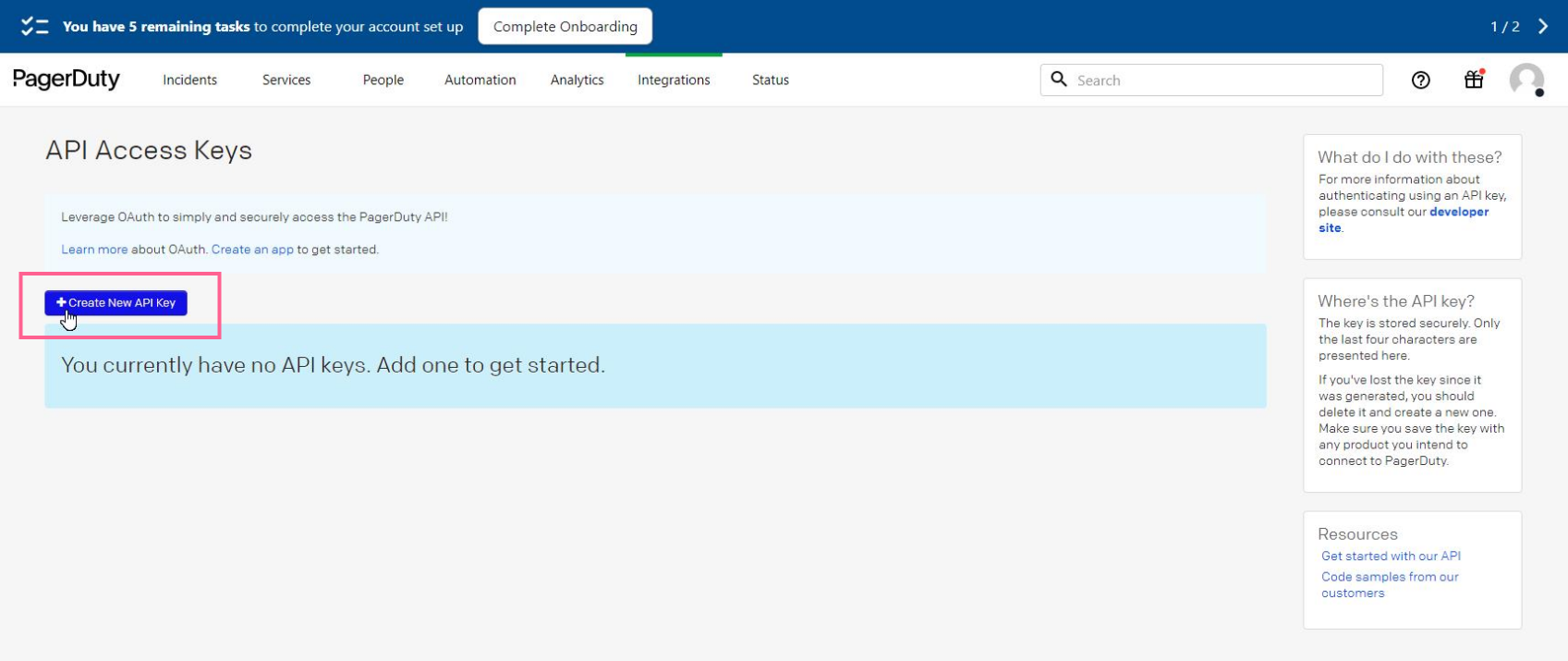Click the help question mark icon

(x=1420, y=80)
